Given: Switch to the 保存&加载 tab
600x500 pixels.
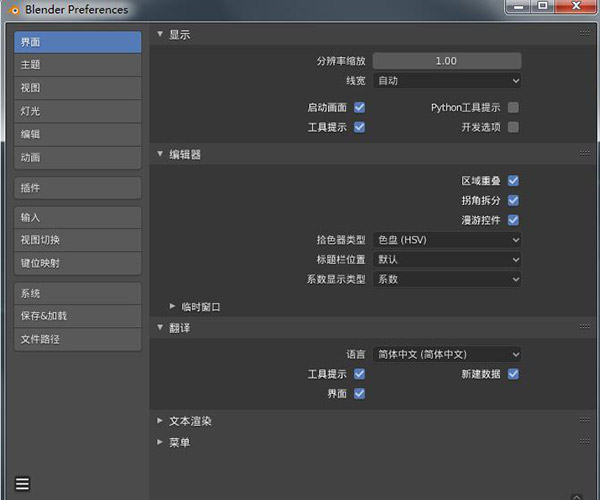Looking at the screenshot, I should point(78,316).
